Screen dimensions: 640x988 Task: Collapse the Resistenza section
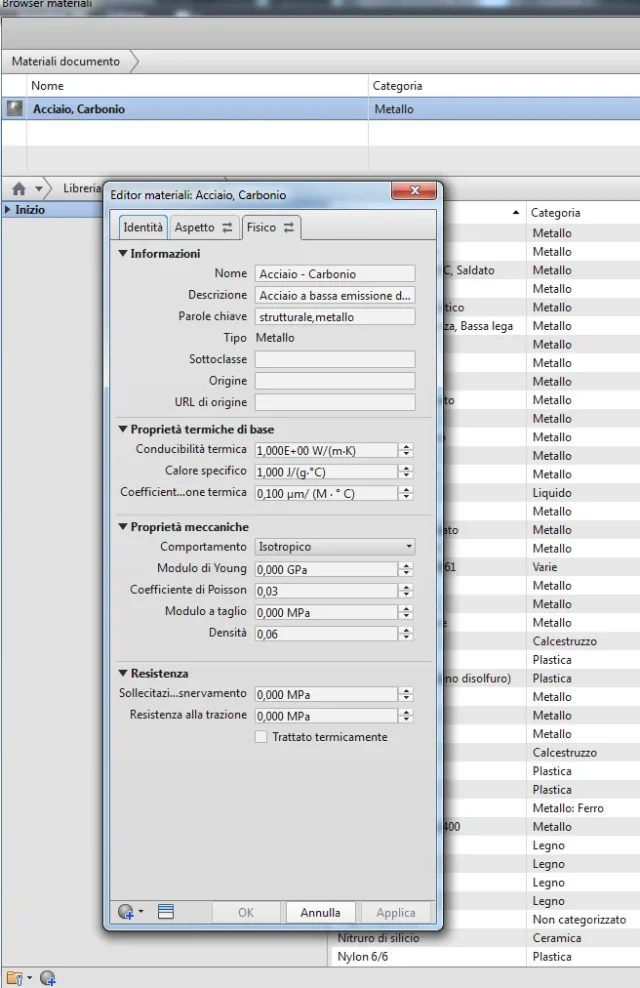coord(123,673)
